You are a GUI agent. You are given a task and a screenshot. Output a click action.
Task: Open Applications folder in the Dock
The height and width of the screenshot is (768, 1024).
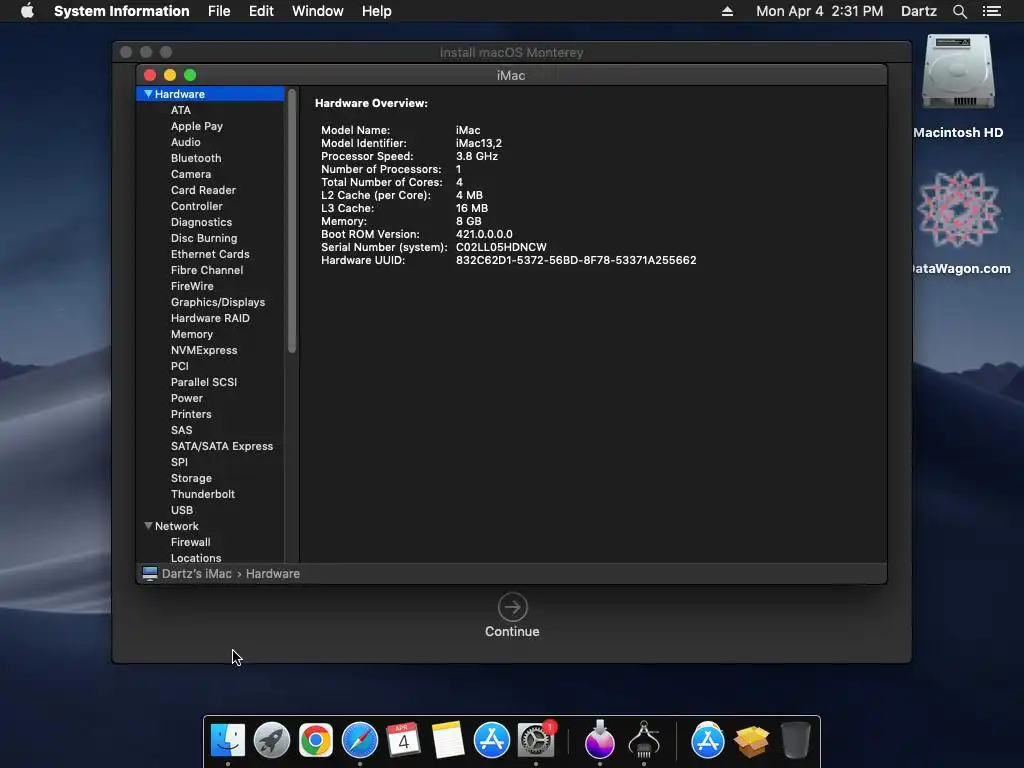point(708,741)
